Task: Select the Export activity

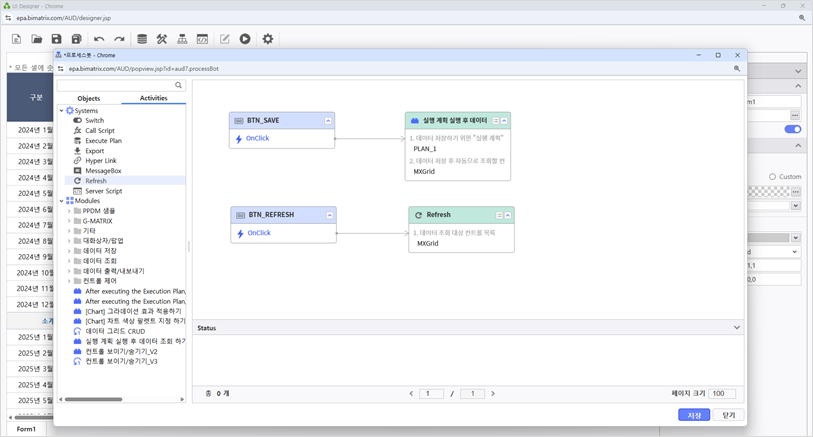Action: [94, 151]
